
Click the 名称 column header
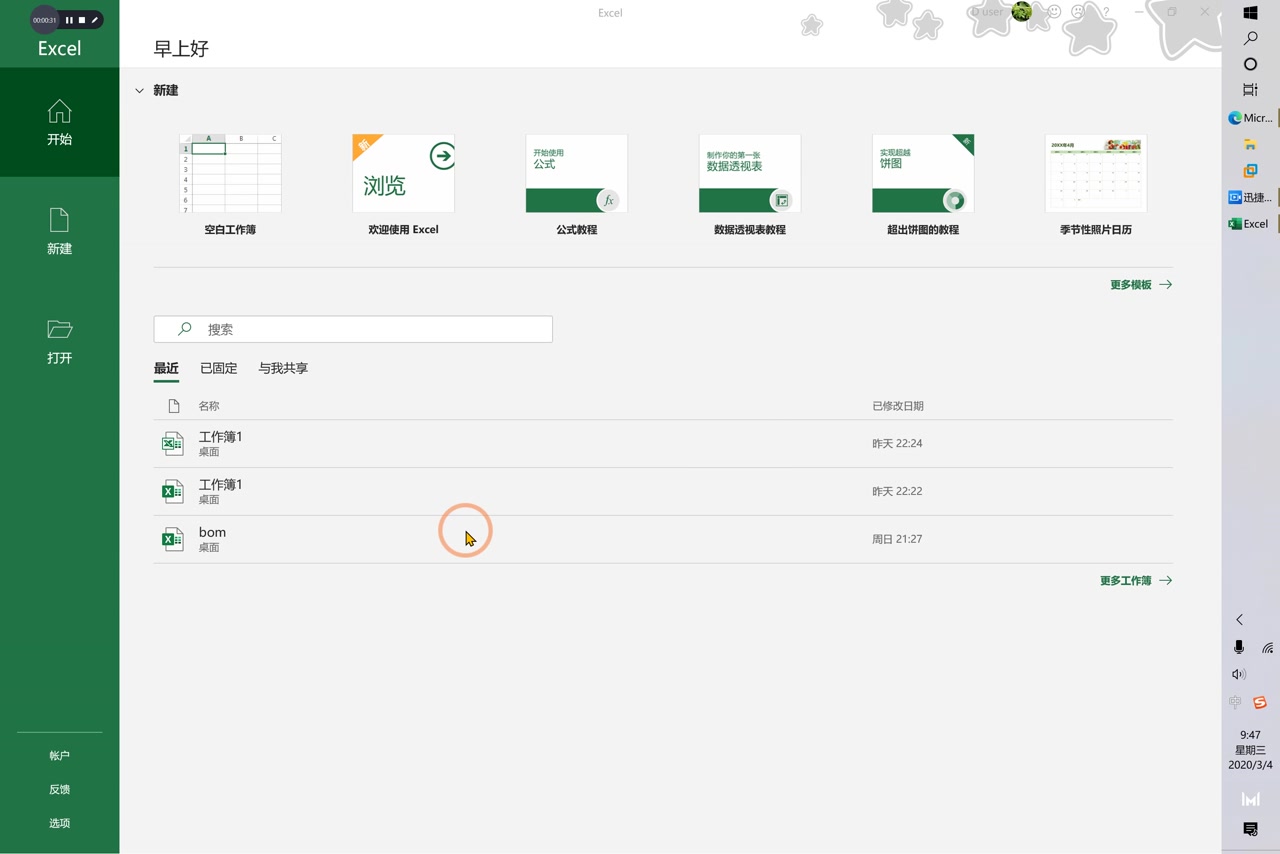click(208, 406)
